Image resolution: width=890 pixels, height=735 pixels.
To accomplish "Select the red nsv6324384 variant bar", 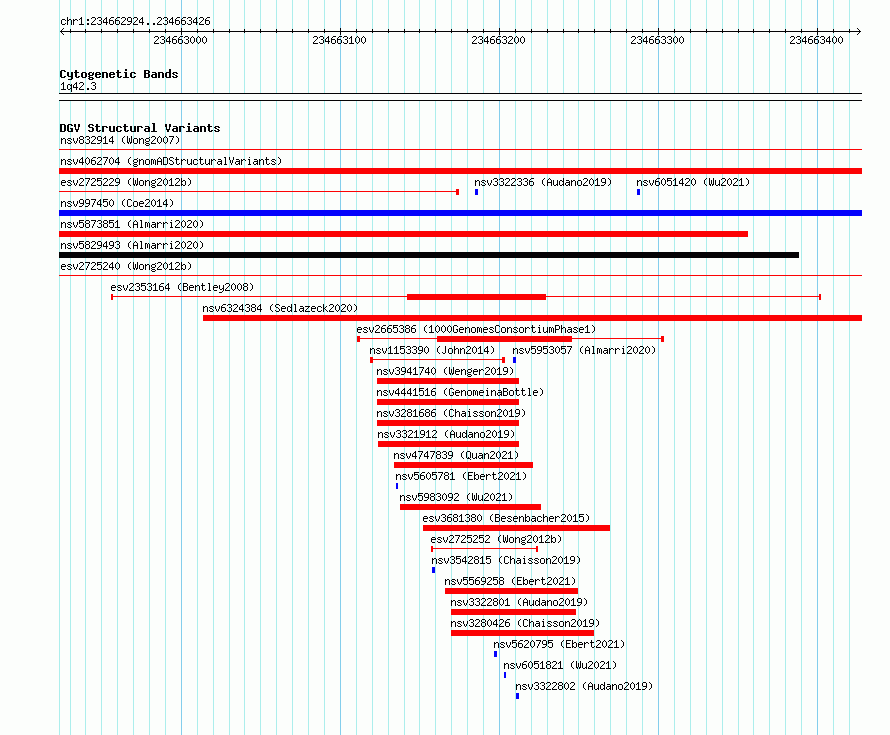I will point(532,318).
